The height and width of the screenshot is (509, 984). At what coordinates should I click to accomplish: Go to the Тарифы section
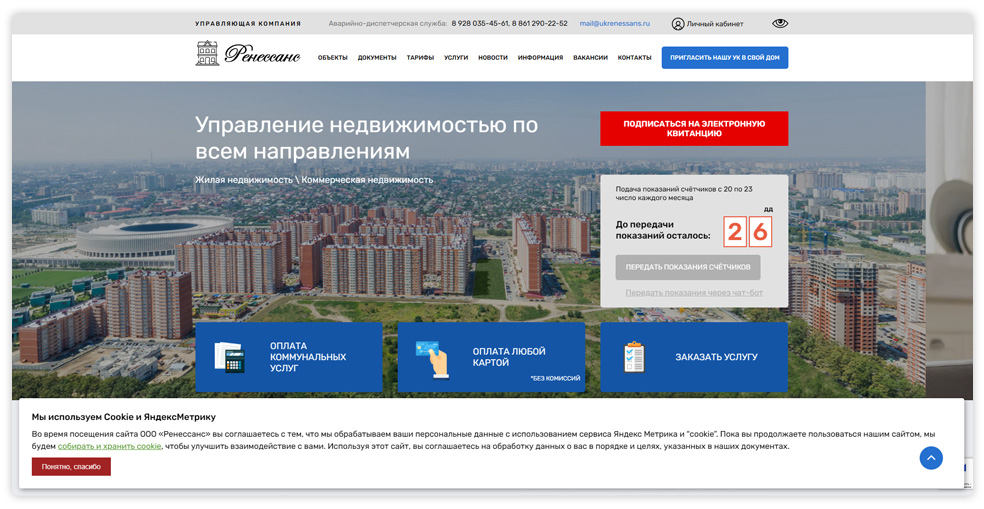click(420, 58)
